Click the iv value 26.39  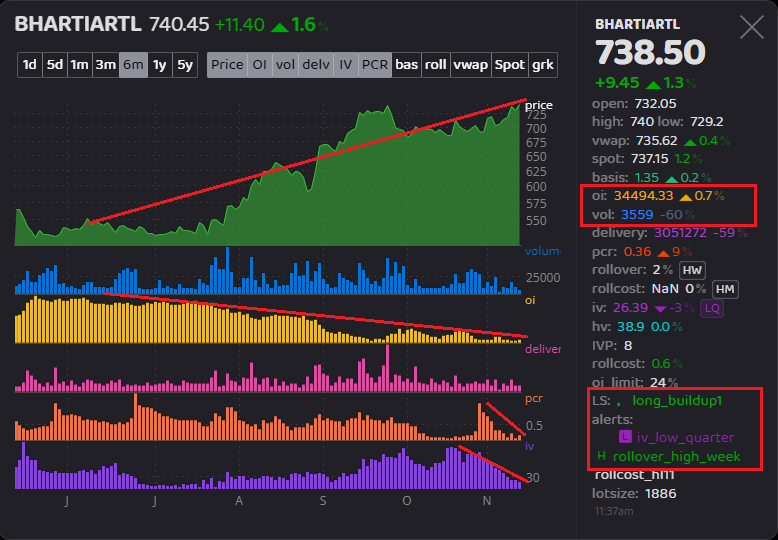tap(630, 308)
